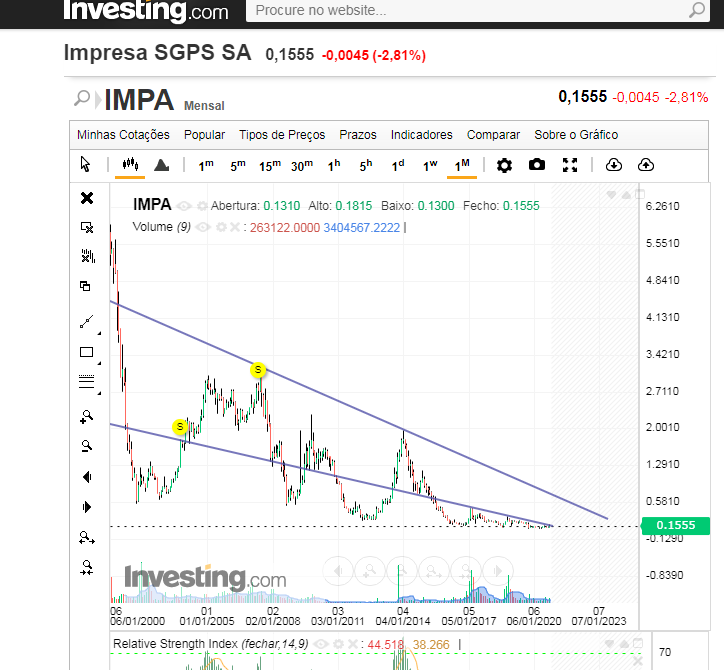Set timeframe to 15m
This screenshot has height=670, width=724.
[270, 165]
